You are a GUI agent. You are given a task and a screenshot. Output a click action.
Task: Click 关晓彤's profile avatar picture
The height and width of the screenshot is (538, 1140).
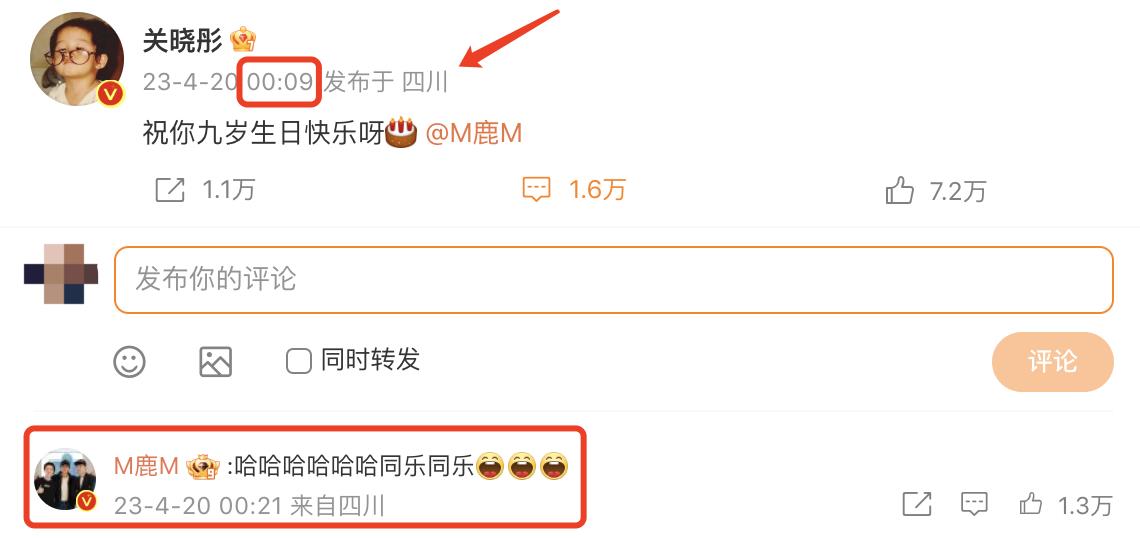(77, 59)
